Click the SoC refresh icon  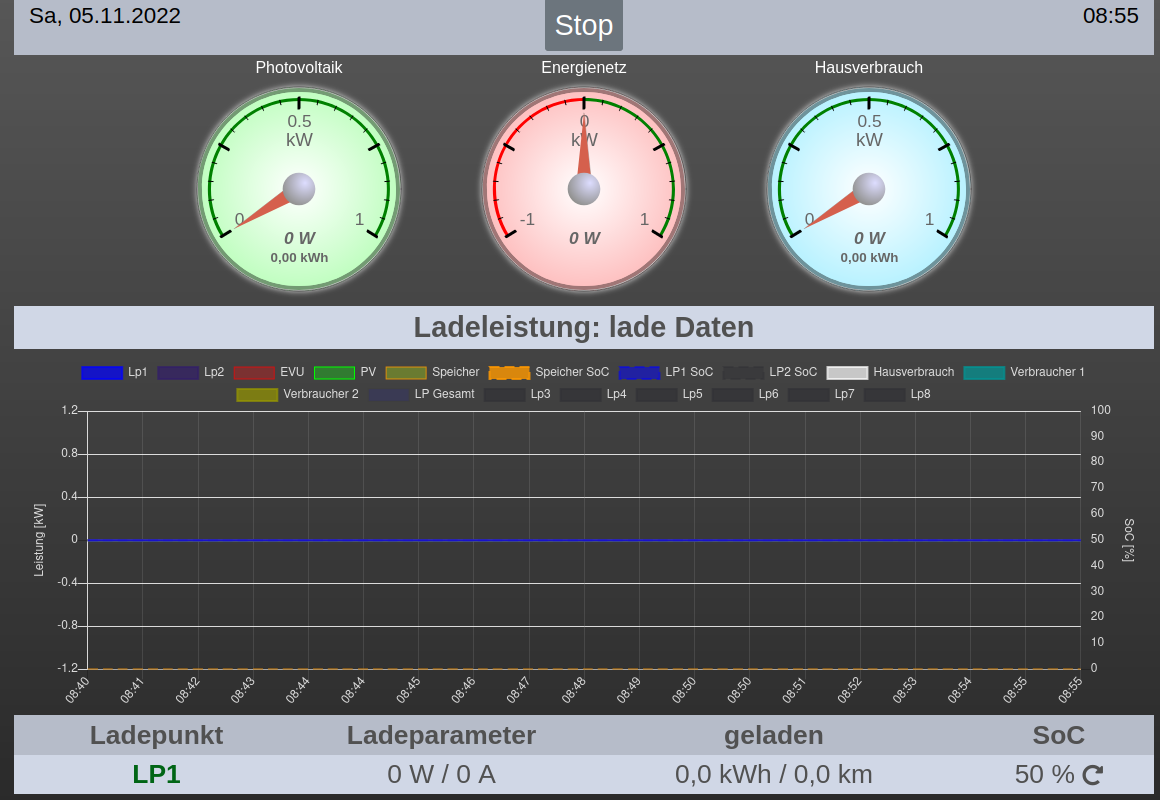click(1093, 775)
